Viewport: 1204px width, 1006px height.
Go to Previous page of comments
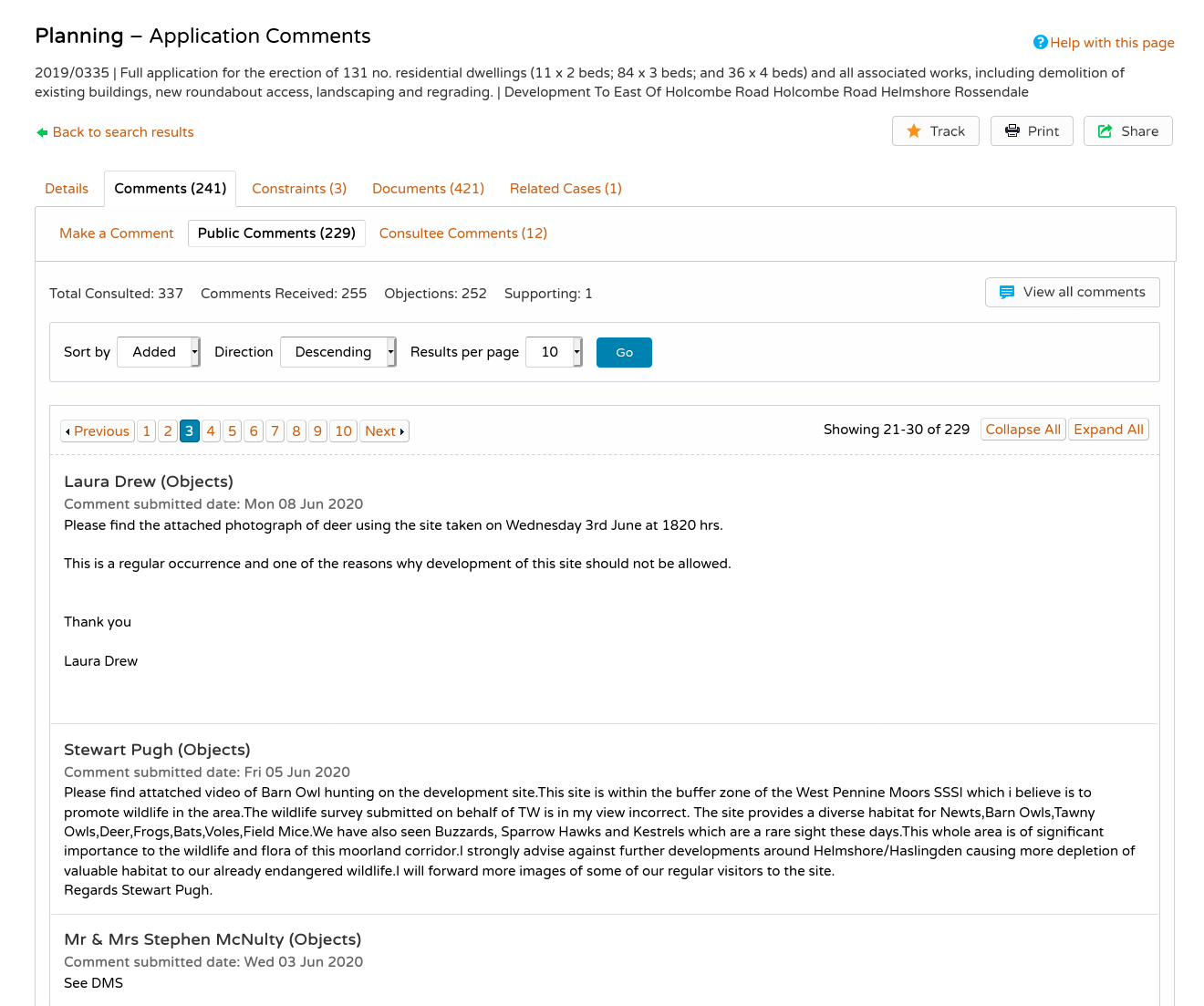pyautogui.click(x=97, y=431)
